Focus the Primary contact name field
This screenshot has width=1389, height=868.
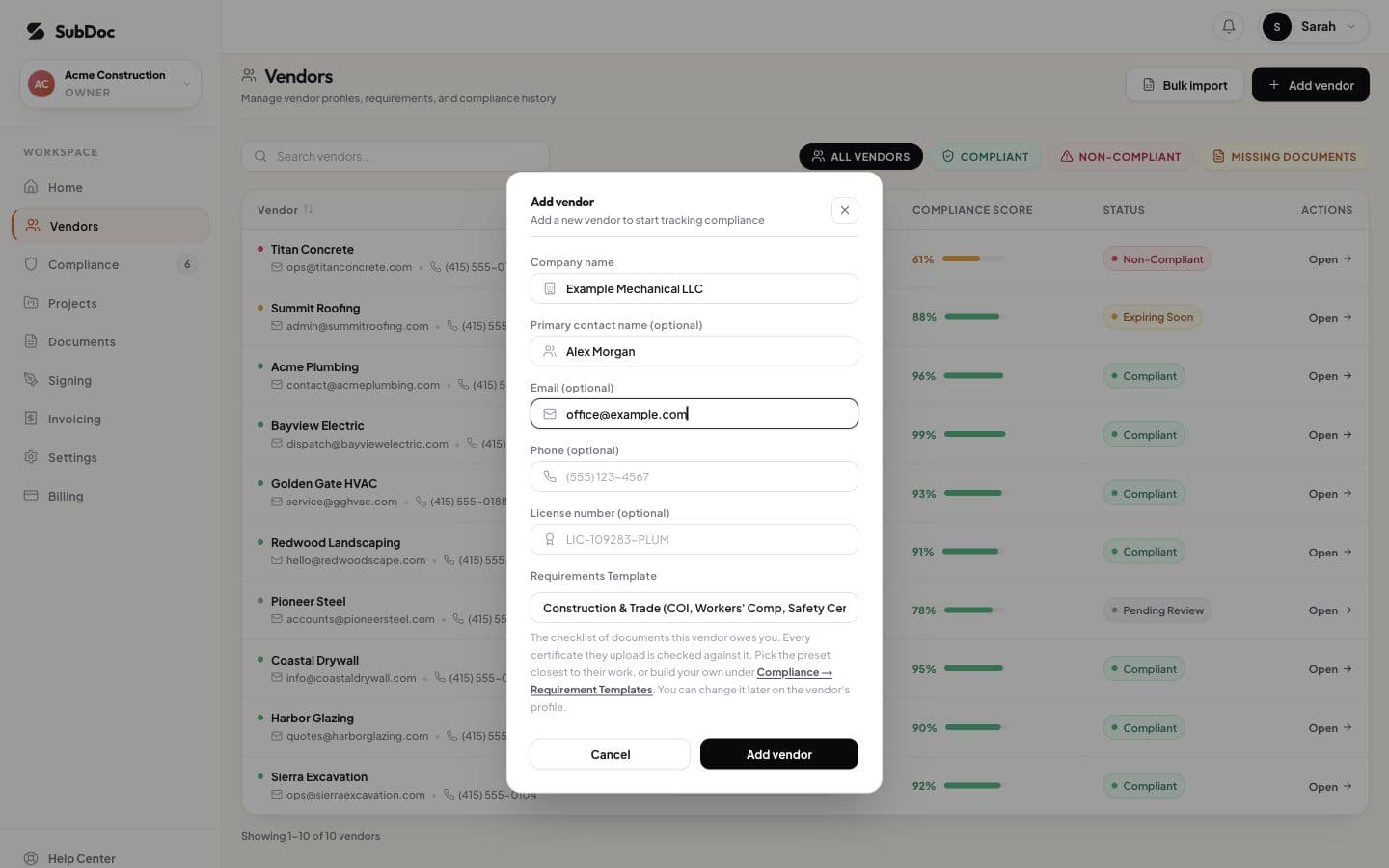694,351
